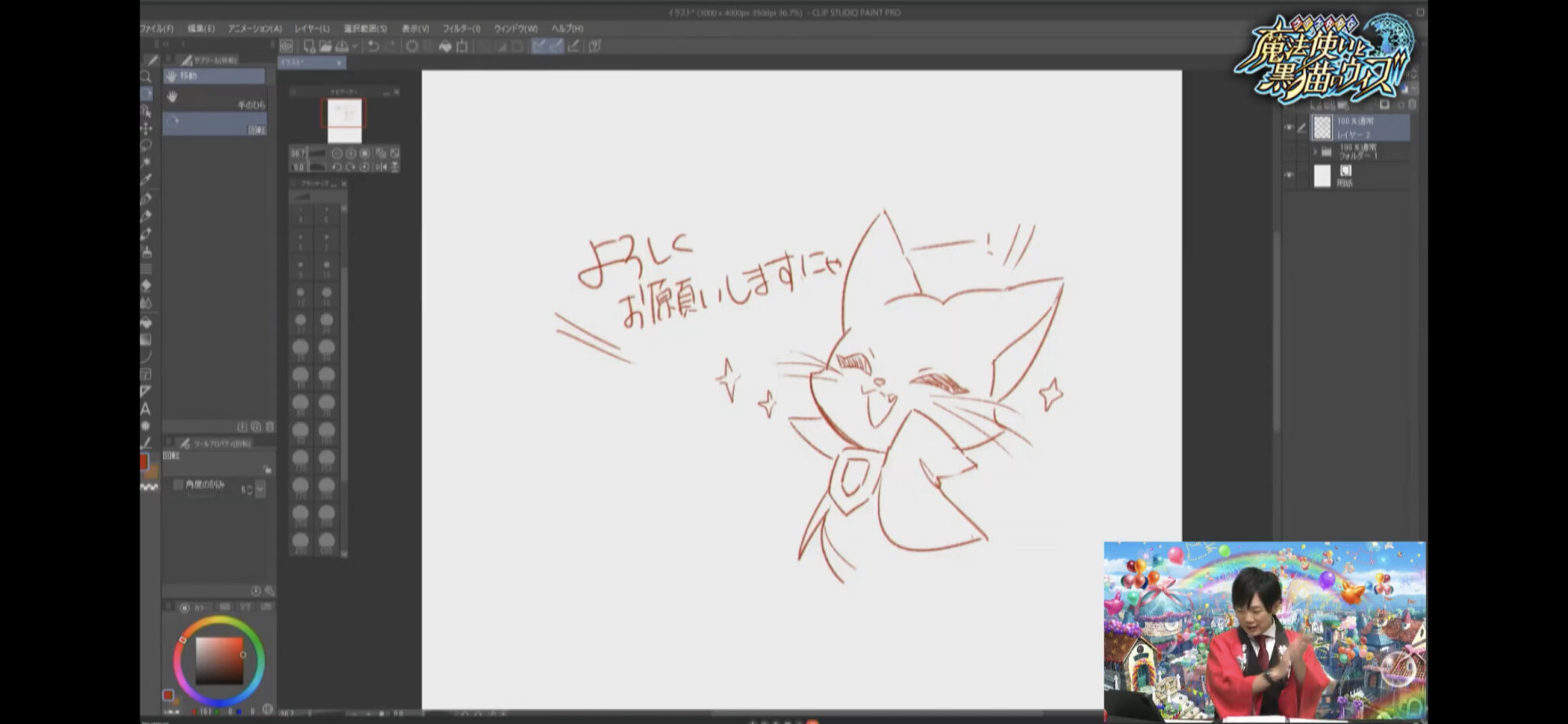Toggle second snap button in command bar
Viewport: 1568px width, 724px height.
click(x=556, y=46)
